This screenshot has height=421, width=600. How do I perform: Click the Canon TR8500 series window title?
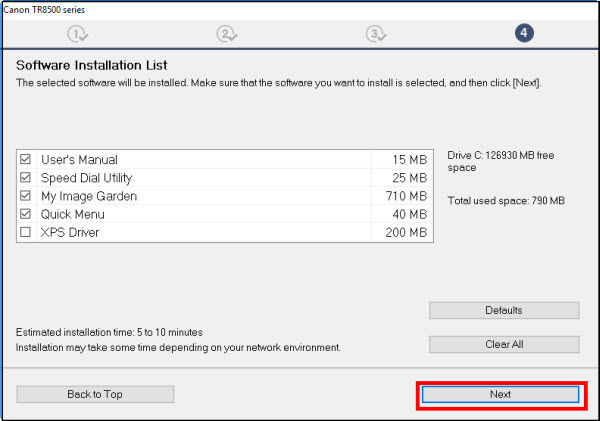(x=44, y=10)
